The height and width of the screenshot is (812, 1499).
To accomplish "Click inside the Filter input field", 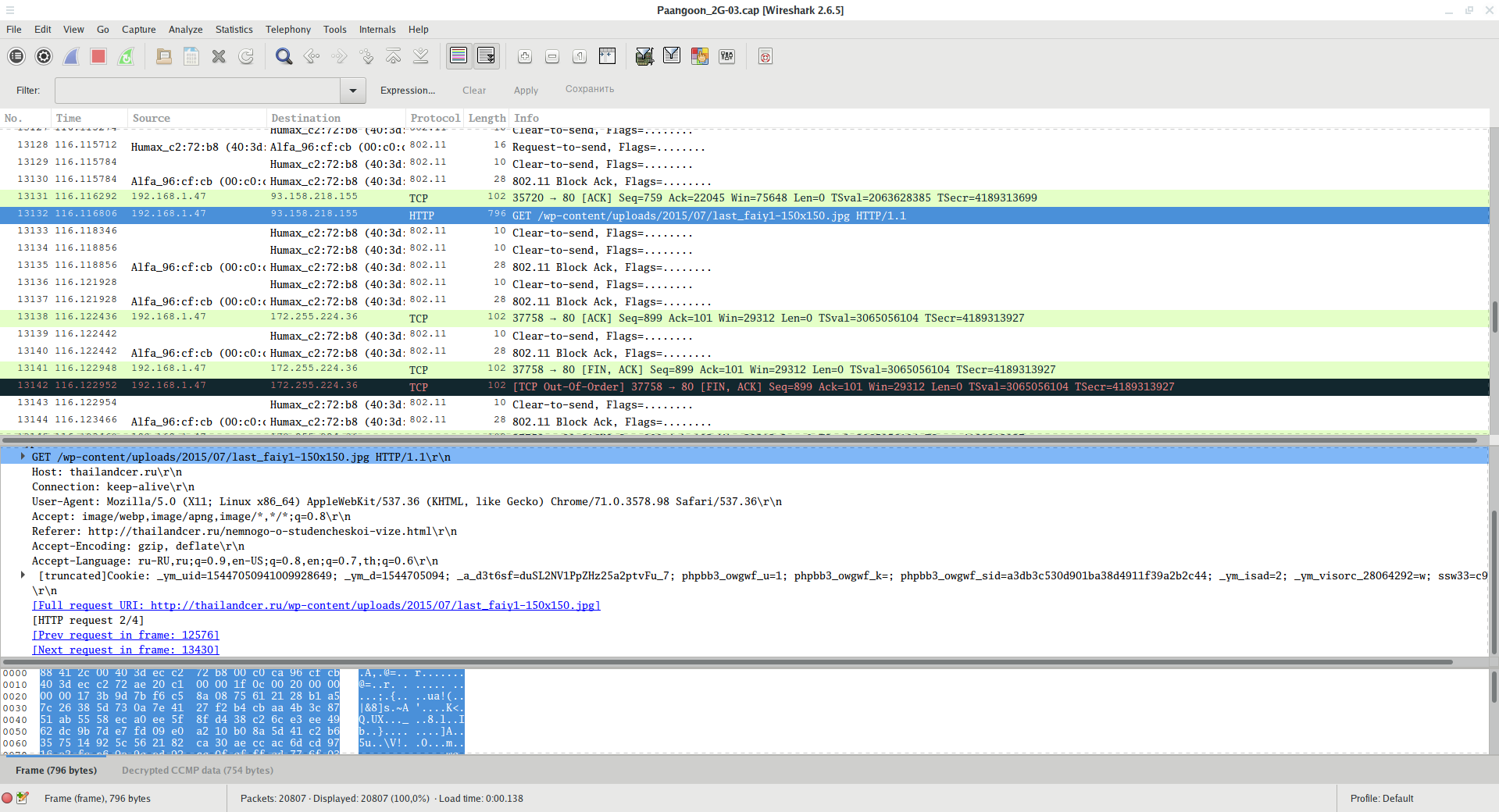I will click(x=197, y=91).
